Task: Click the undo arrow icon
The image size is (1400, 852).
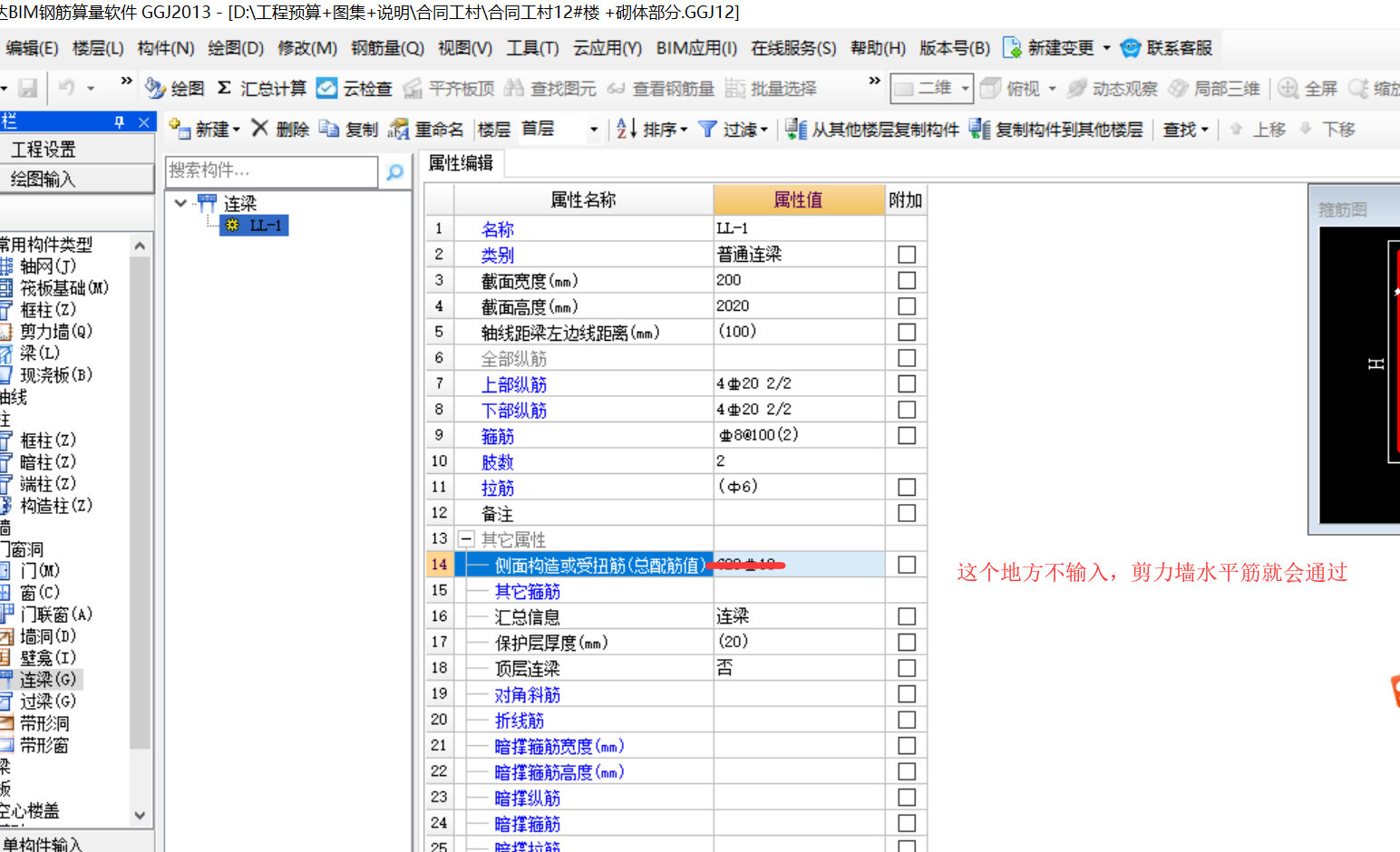Action: [x=67, y=88]
